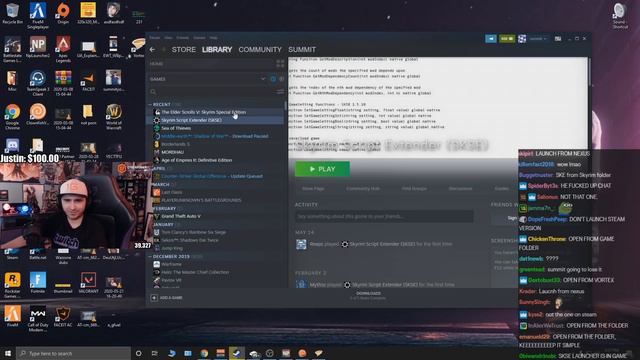Launch Fortnite desktop shortcut
This screenshot has height=360, width=640.
(38, 282)
